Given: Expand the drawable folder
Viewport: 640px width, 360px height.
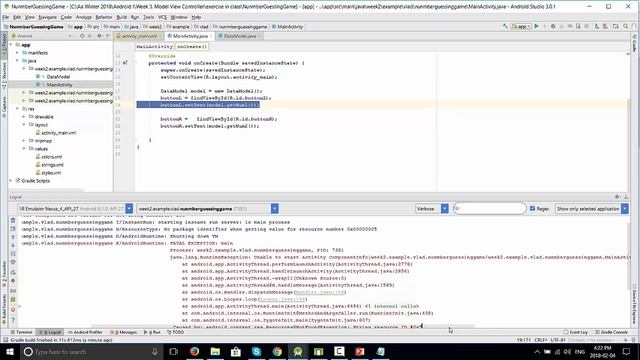Looking at the screenshot, I should coord(24,117).
